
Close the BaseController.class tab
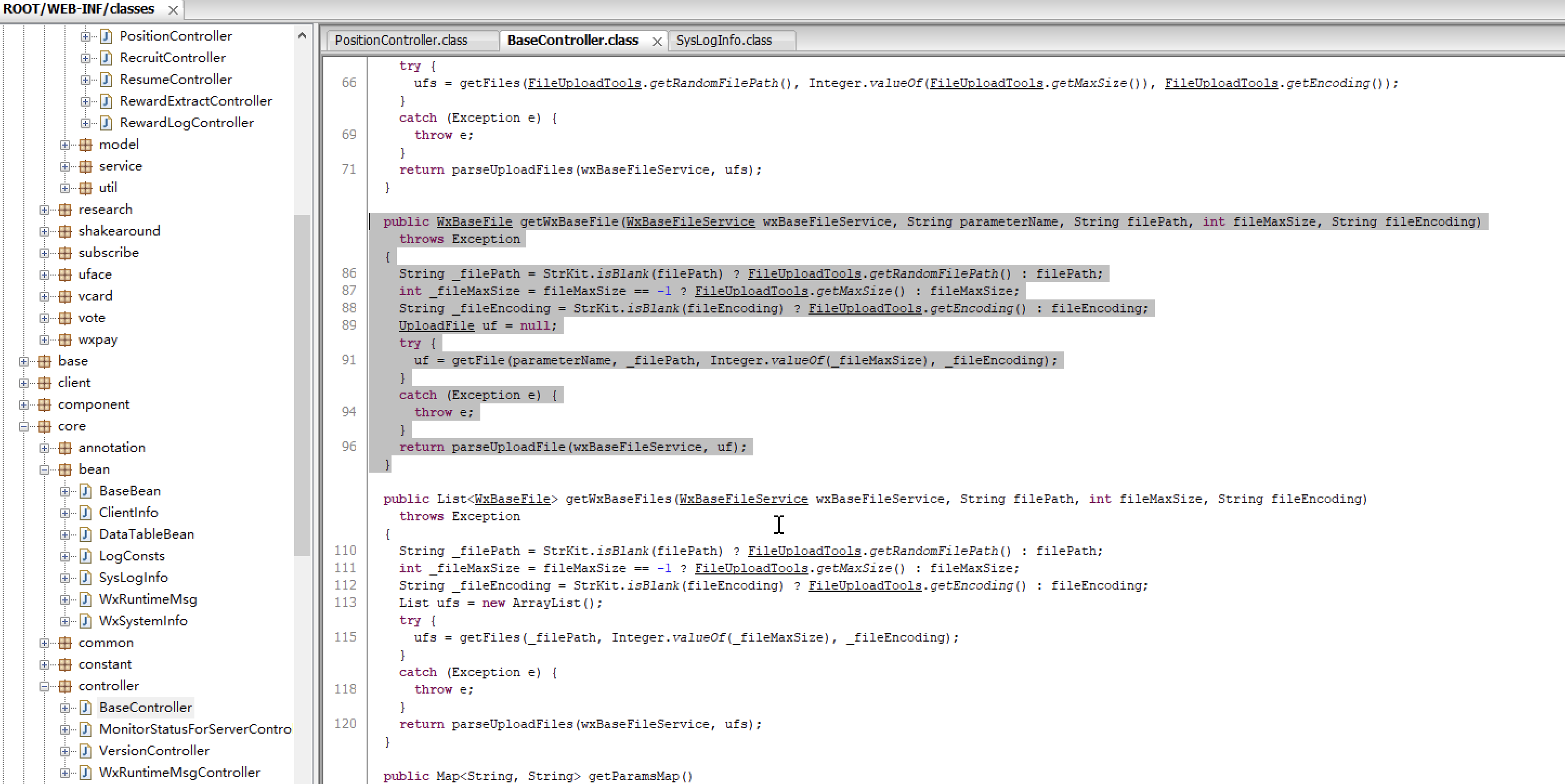[x=657, y=41]
